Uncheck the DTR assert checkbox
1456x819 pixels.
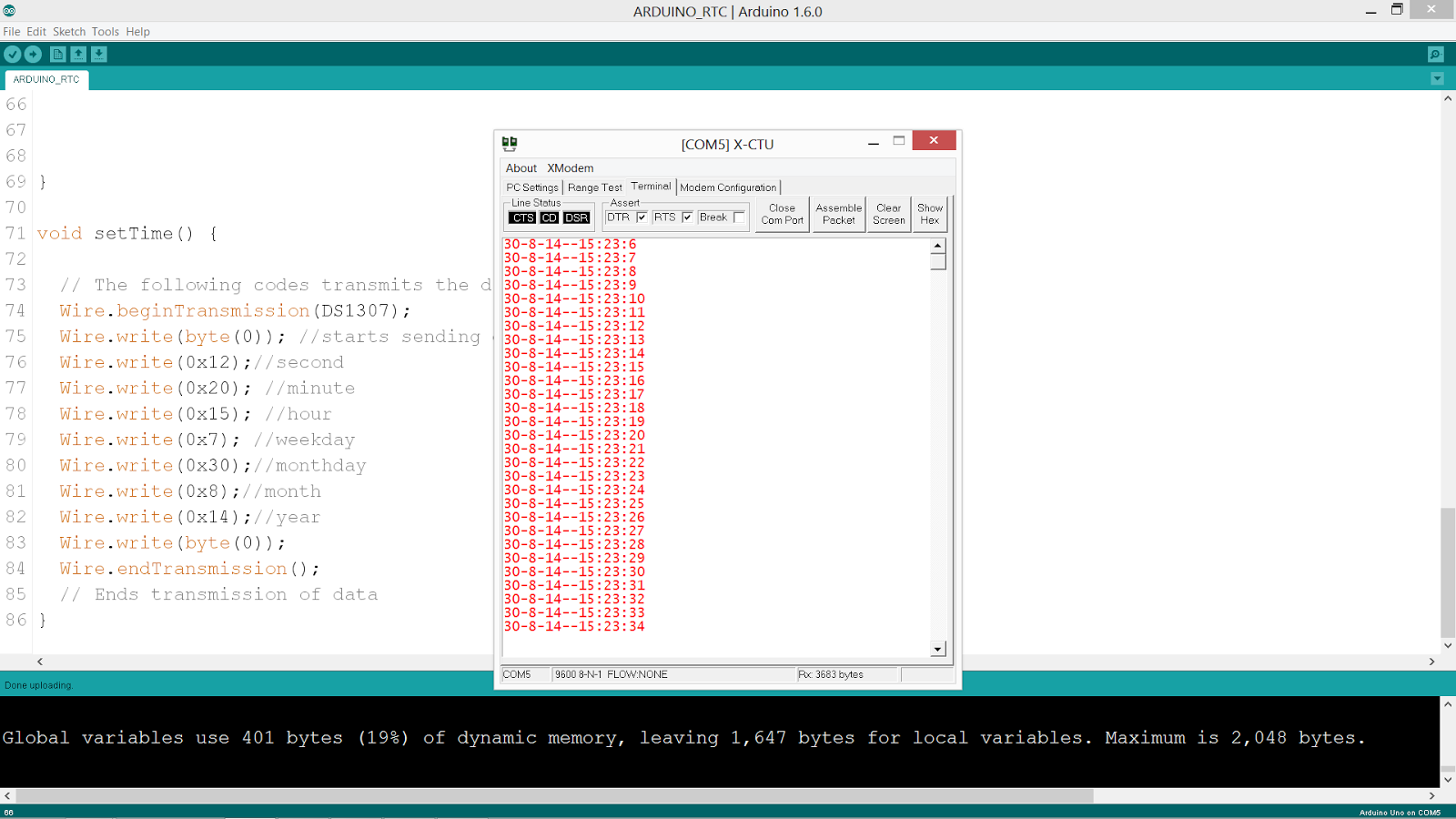click(642, 217)
